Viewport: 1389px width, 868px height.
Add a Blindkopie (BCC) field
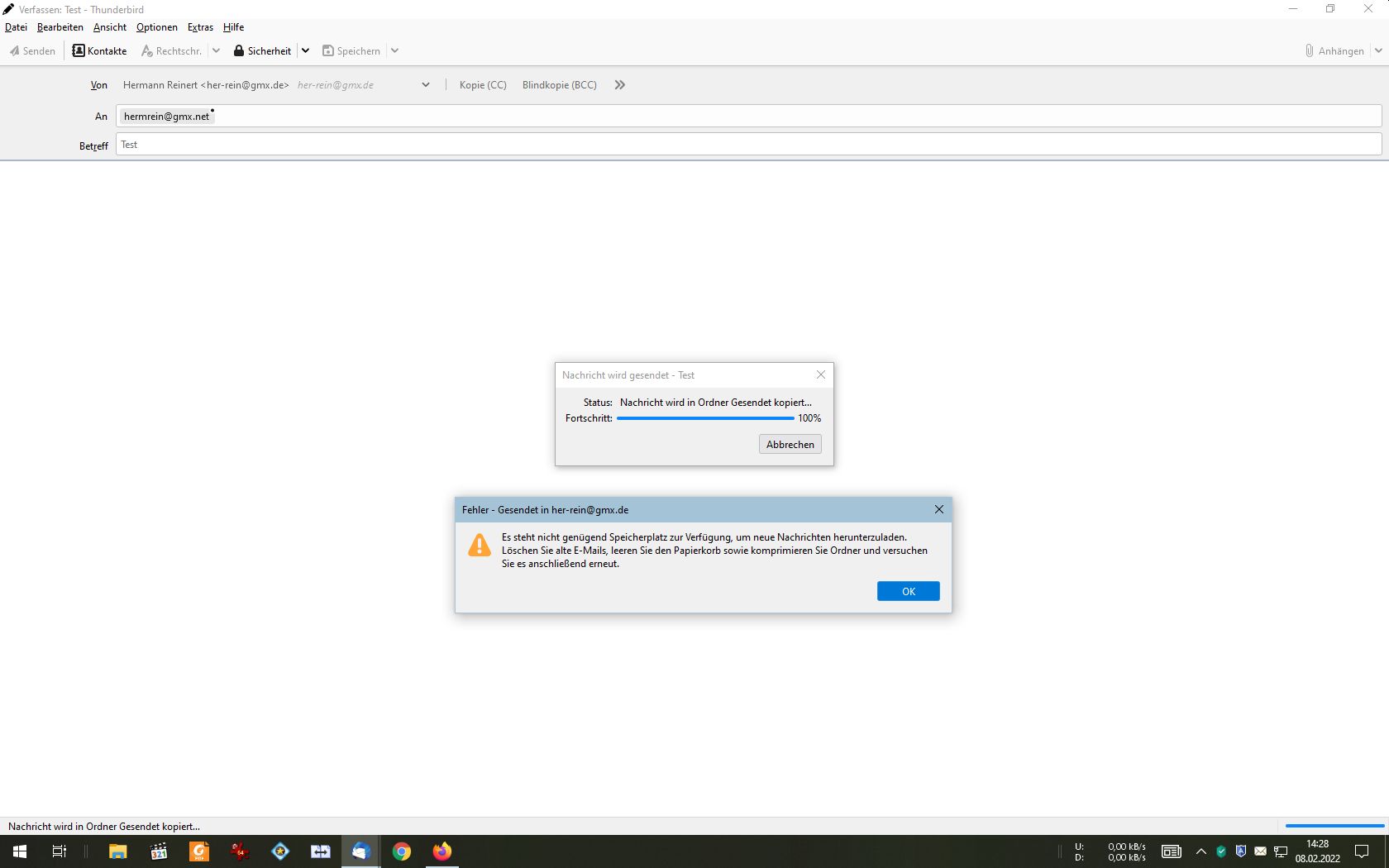click(x=560, y=85)
